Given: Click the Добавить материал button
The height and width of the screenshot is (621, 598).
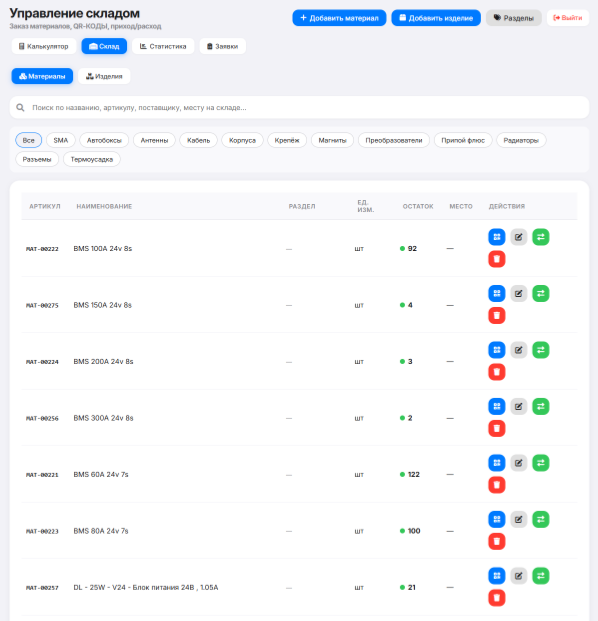Looking at the screenshot, I should 339,18.
